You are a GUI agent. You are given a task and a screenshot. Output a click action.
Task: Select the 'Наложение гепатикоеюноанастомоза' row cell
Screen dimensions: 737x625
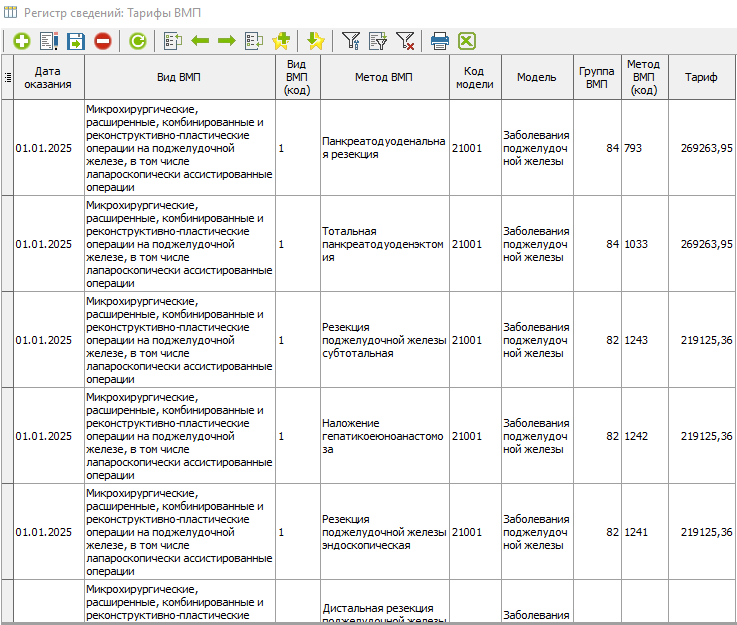(384, 436)
